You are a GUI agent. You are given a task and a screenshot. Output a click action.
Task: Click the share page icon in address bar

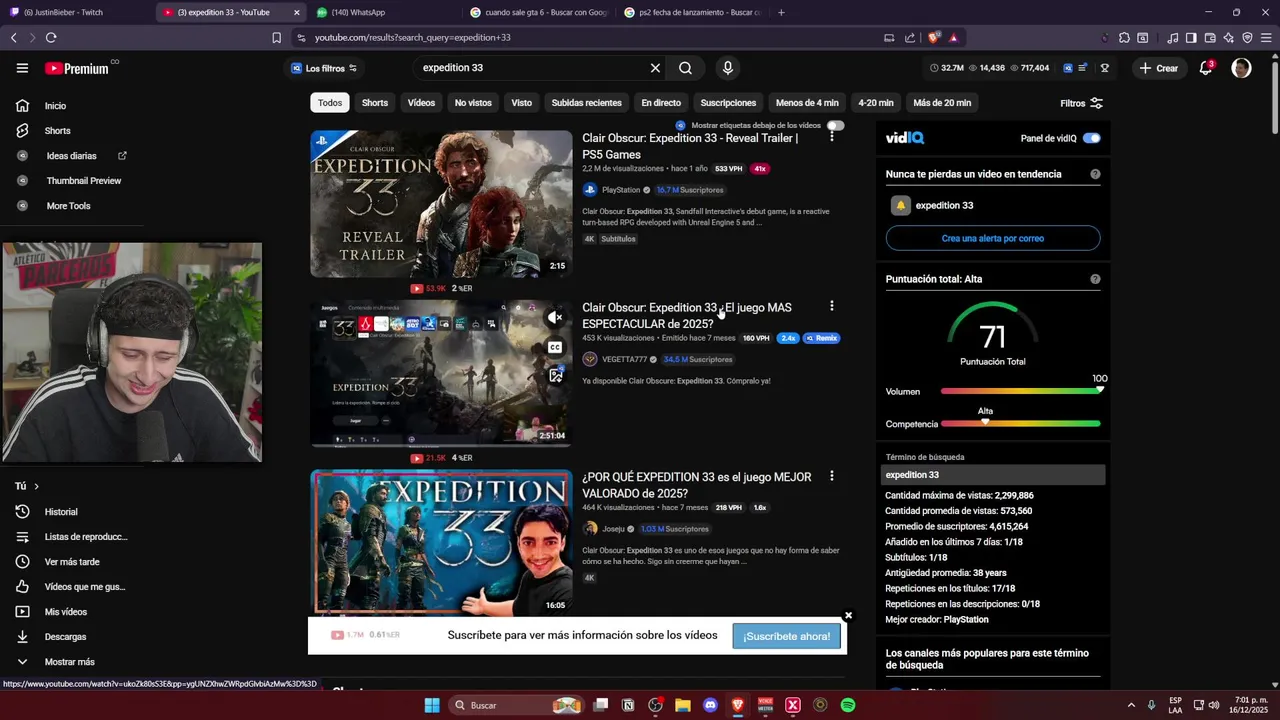(910, 38)
